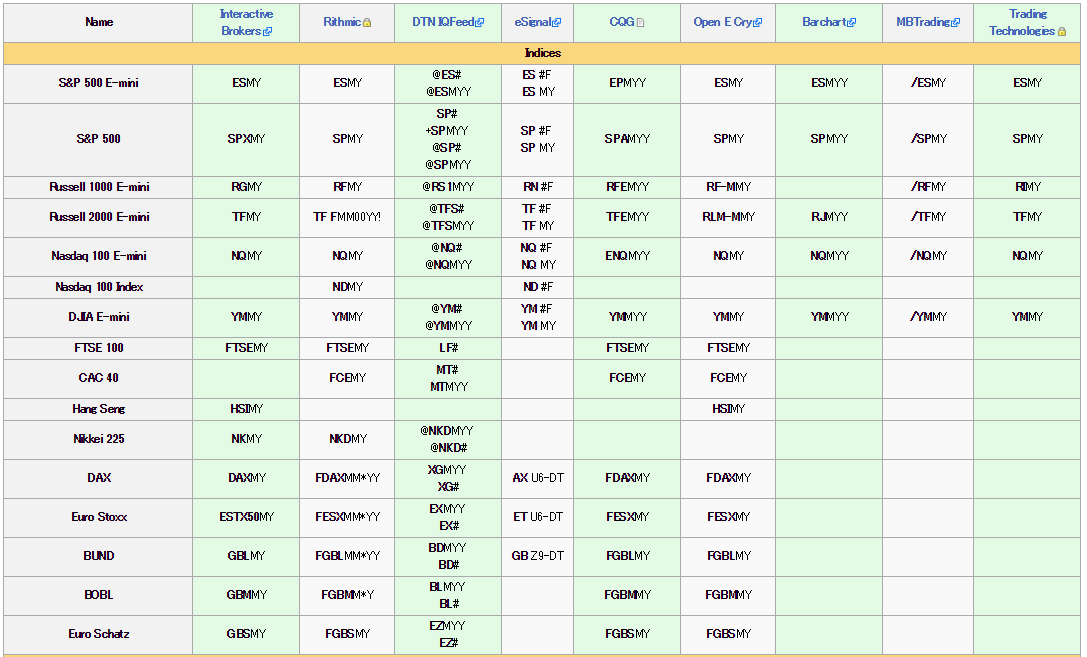Screen dimensions: 1087x657
Task: Click the external-link icon beside eSignal
Action: tap(557, 23)
